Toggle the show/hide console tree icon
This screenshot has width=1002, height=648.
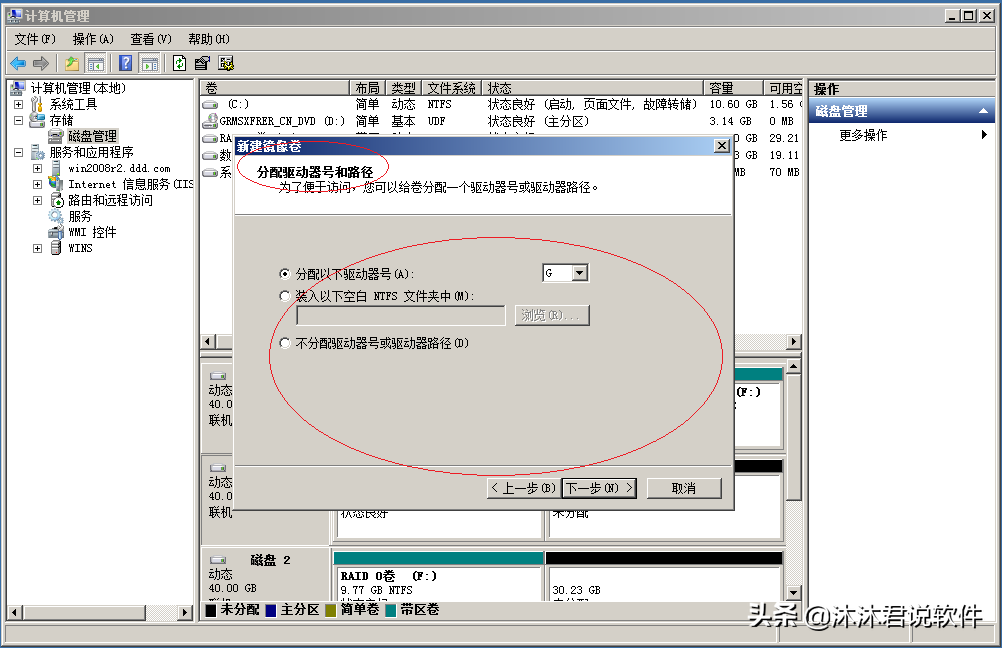[x=95, y=63]
